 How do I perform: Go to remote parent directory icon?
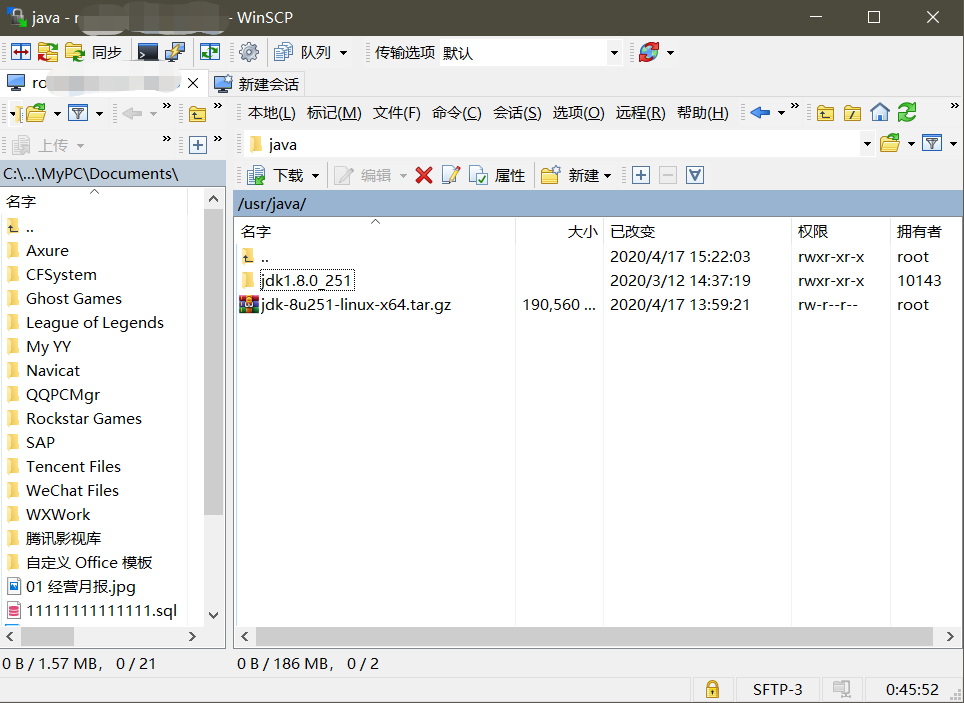825,113
